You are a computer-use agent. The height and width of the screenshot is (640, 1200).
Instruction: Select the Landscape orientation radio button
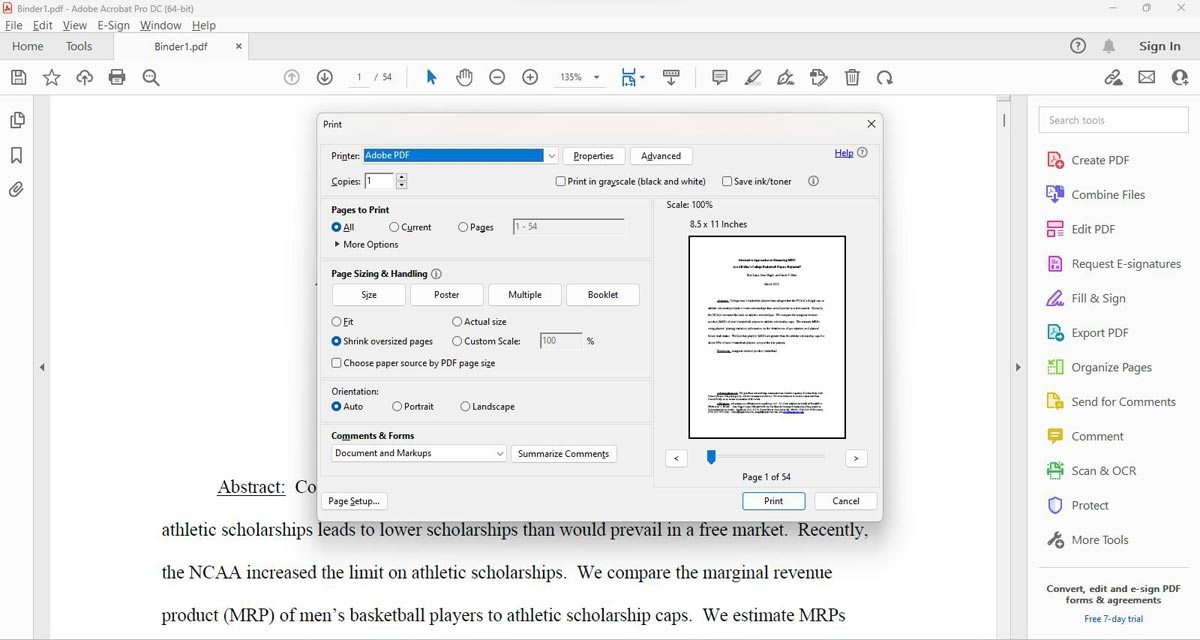[465, 406]
